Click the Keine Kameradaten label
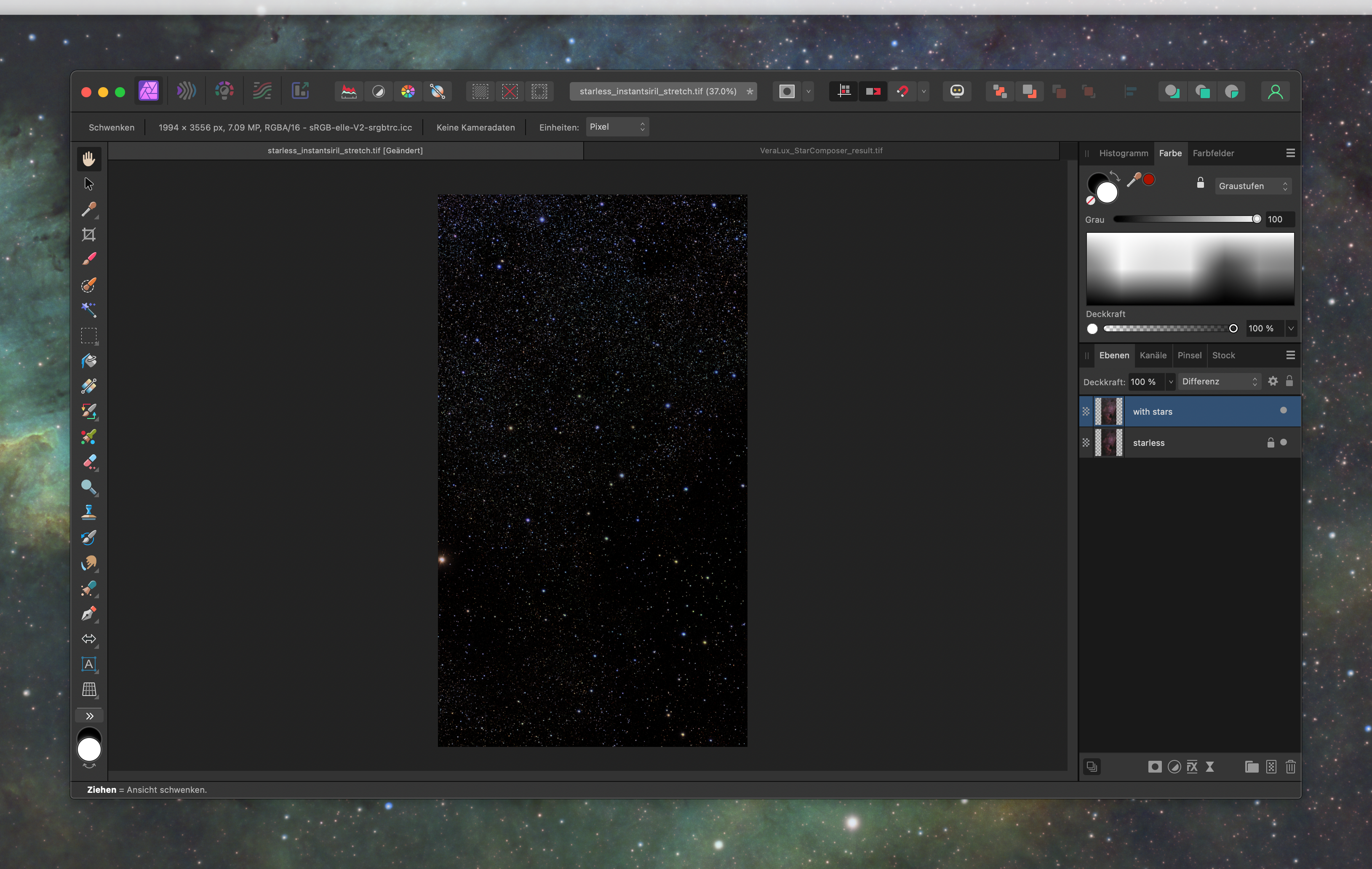The width and height of the screenshot is (1372, 869). click(x=475, y=128)
